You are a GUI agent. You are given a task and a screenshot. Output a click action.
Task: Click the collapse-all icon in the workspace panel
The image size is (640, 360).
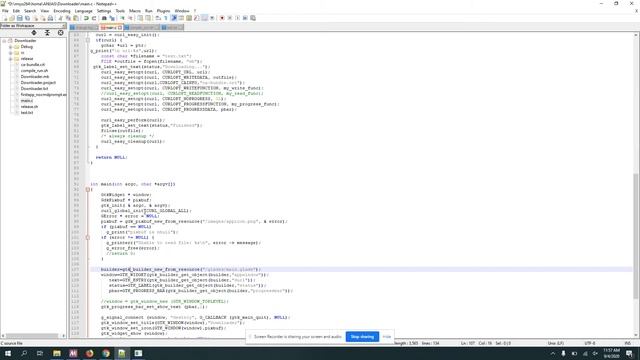(x=47, y=33)
